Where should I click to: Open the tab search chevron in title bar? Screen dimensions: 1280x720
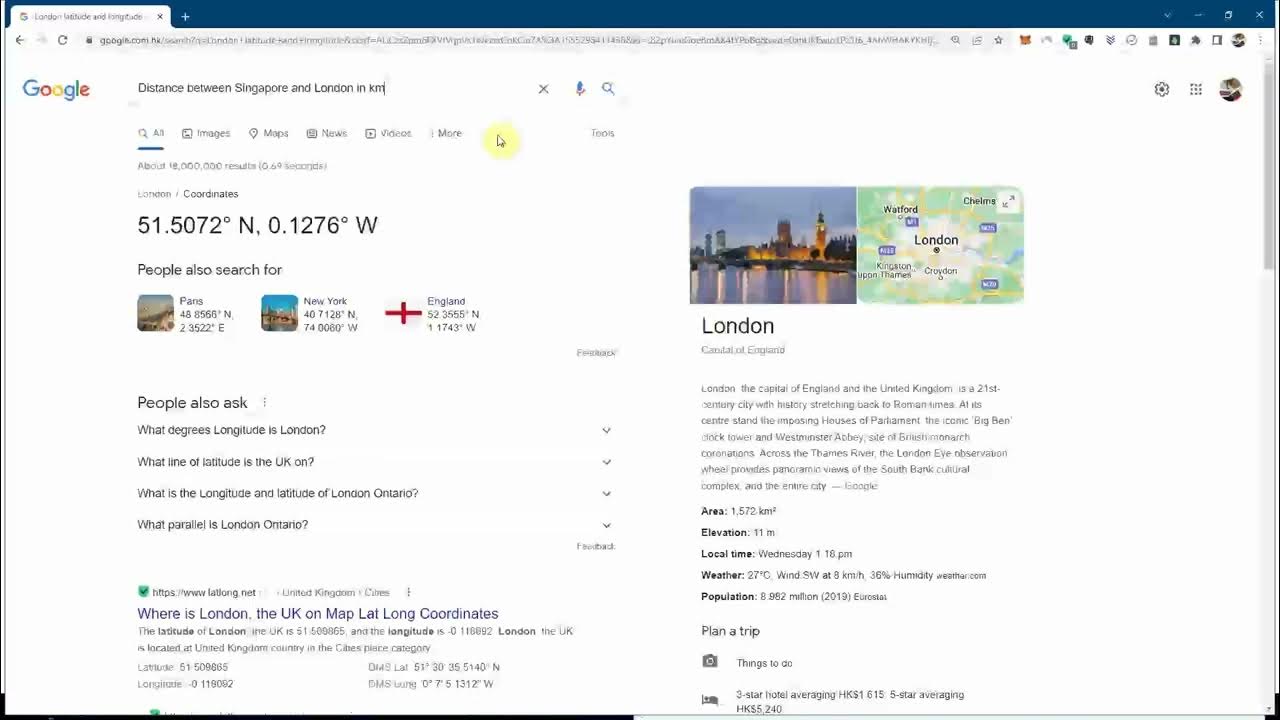pyautogui.click(x=1167, y=15)
